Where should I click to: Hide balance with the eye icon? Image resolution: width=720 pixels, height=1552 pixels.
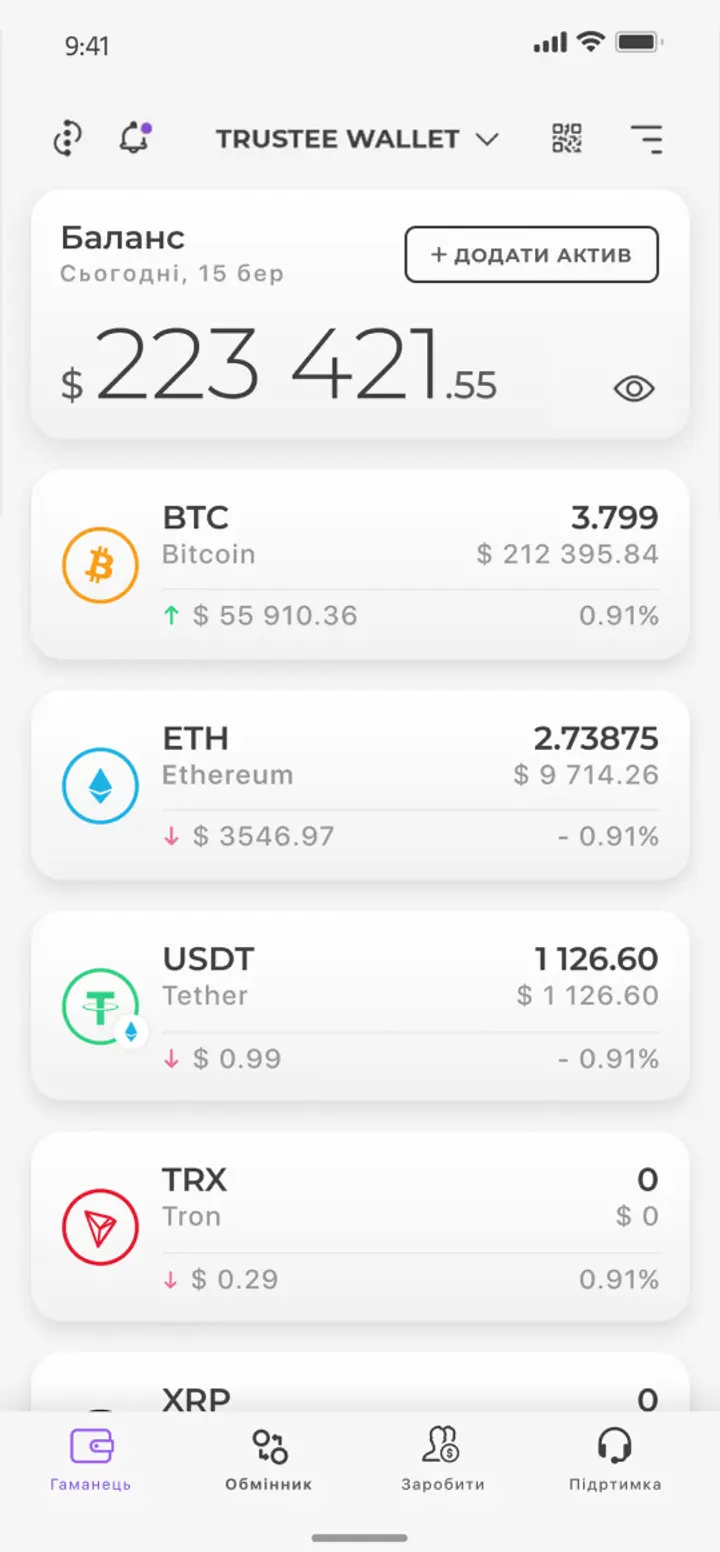634,388
